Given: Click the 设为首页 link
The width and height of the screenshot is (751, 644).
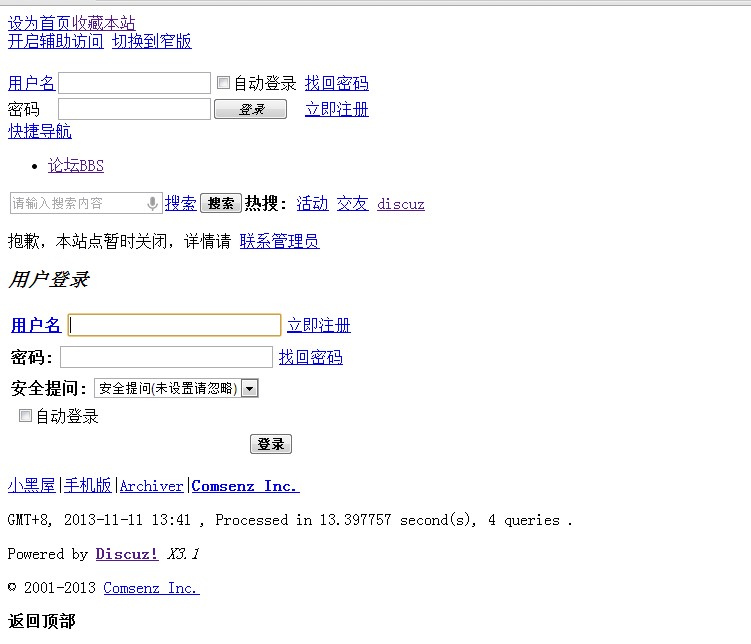Looking at the screenshot, I should [39, 23].
